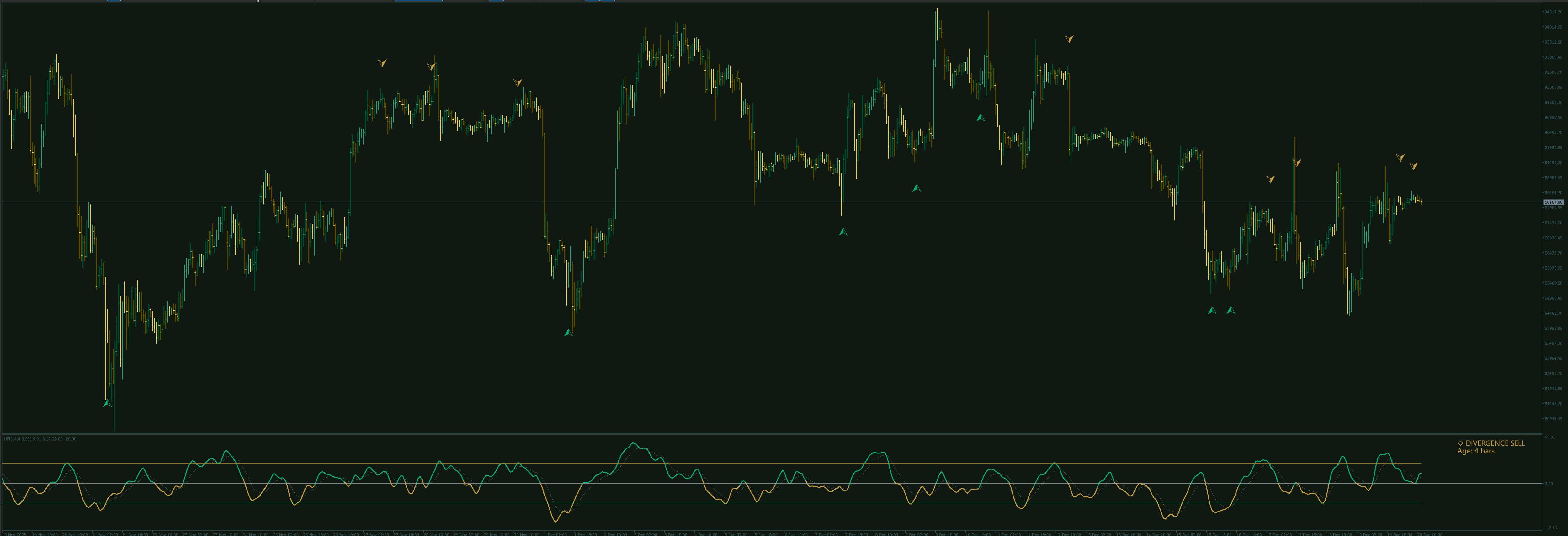This screenshot has height=536, width=1568.
Task: Click the green buy arrow below the lowest wick
Action: [107, 403]
